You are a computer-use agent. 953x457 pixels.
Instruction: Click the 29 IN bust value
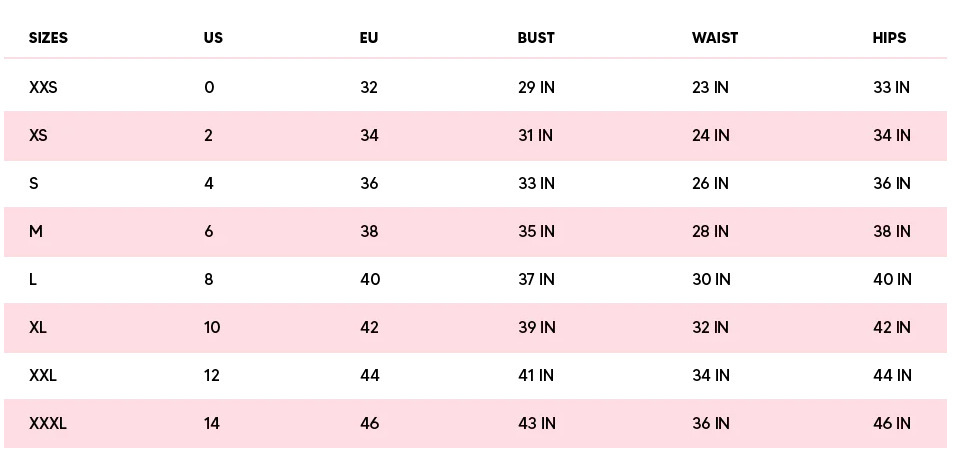coord(536,87)
